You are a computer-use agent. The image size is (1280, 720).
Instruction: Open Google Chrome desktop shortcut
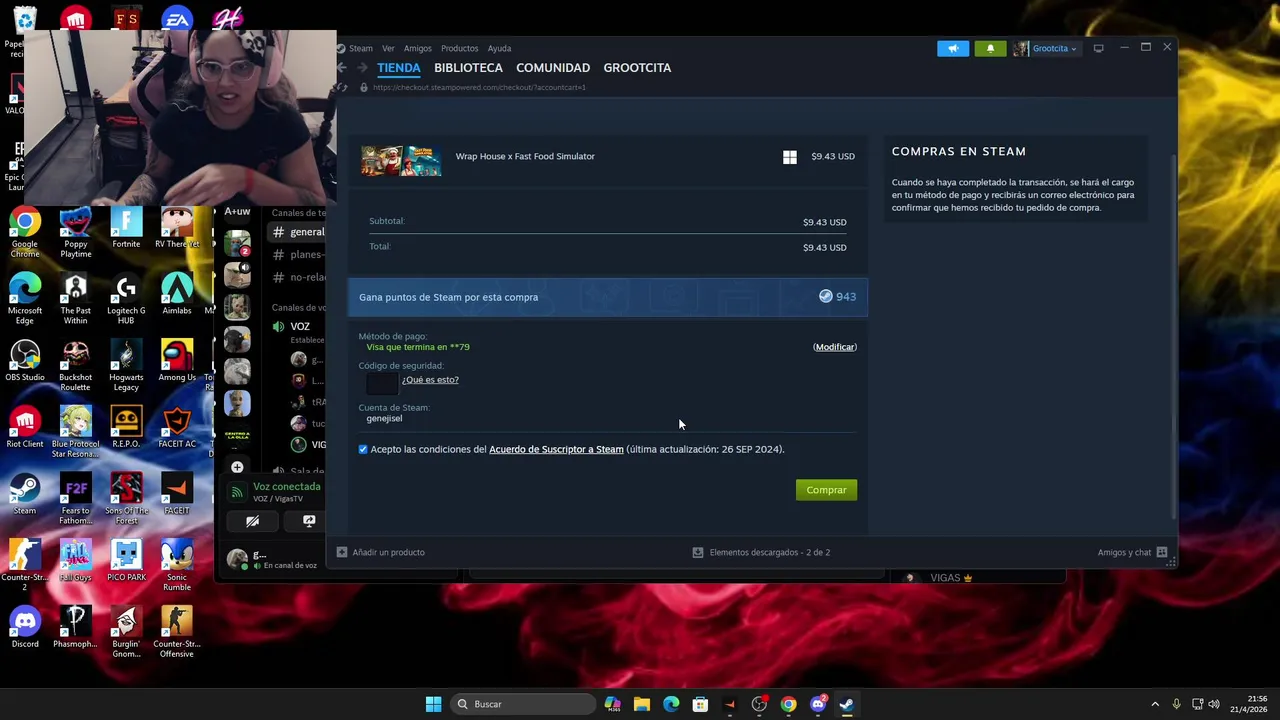(25, 232)
